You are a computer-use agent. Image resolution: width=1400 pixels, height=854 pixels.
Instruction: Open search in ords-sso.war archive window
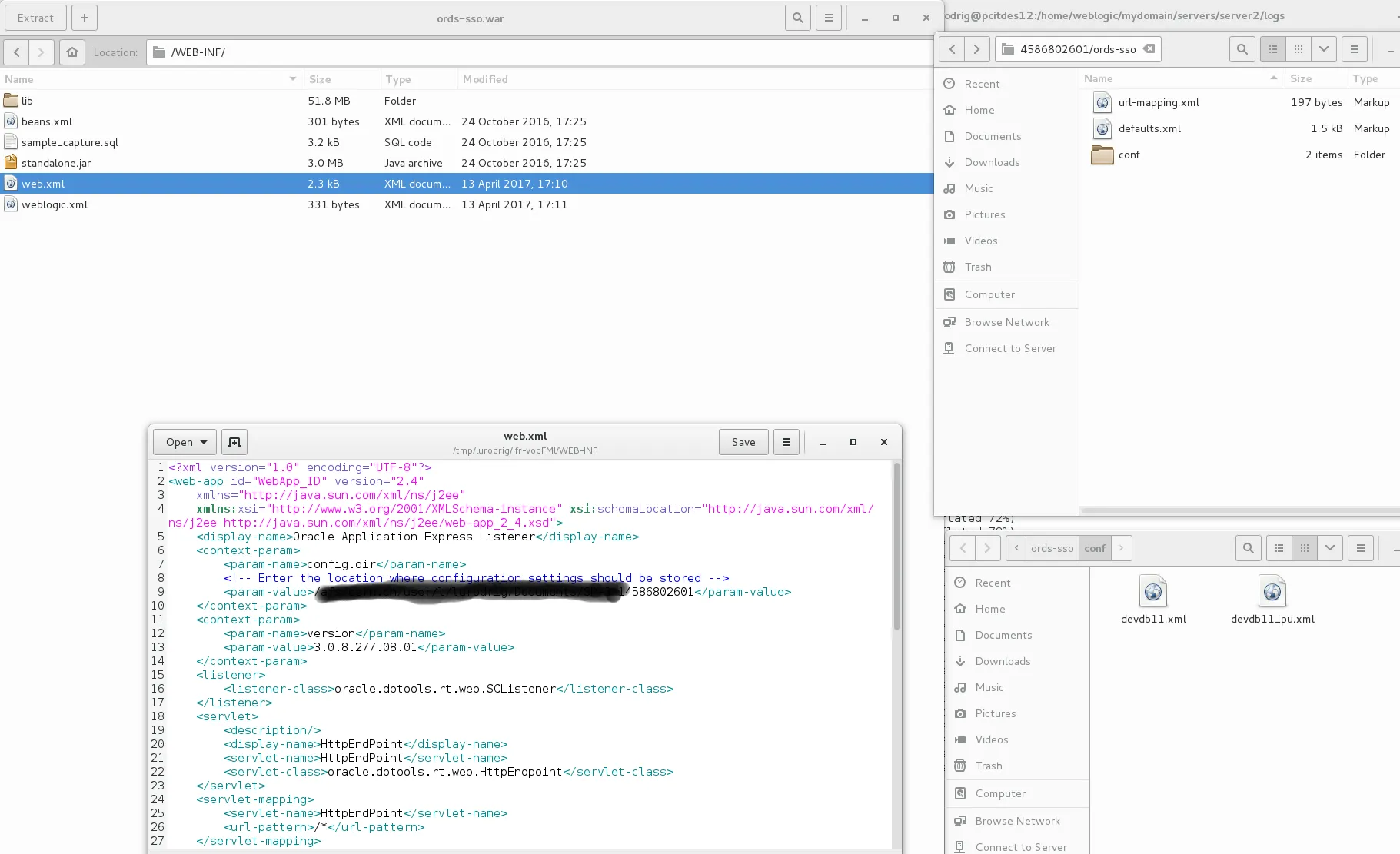tap(798, 18)
